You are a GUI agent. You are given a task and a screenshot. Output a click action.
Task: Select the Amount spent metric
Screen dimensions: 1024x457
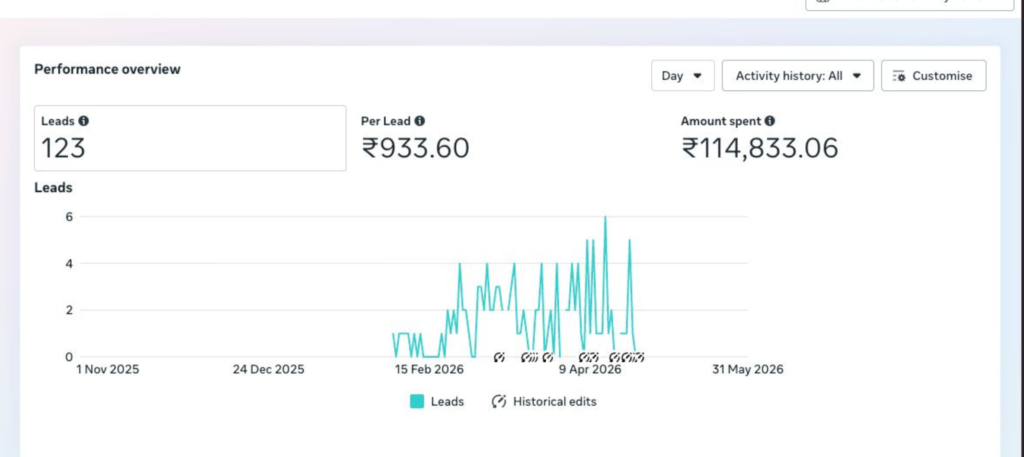tap(760, 138)
